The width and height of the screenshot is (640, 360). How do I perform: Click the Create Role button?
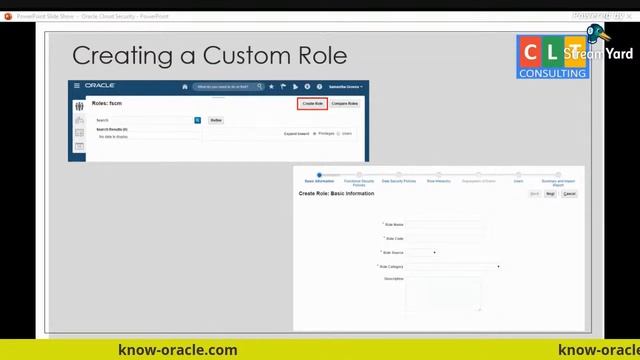[x=312, y=104]
